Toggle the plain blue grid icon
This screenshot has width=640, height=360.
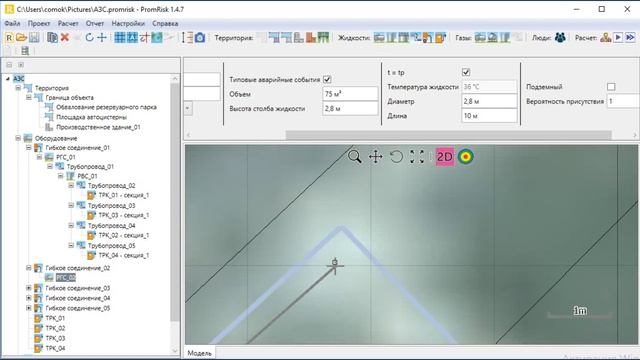[x=120, y=38]
